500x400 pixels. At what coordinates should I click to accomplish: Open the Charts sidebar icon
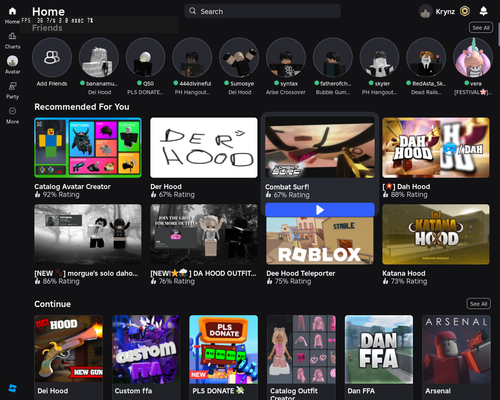tap(12, 36)
